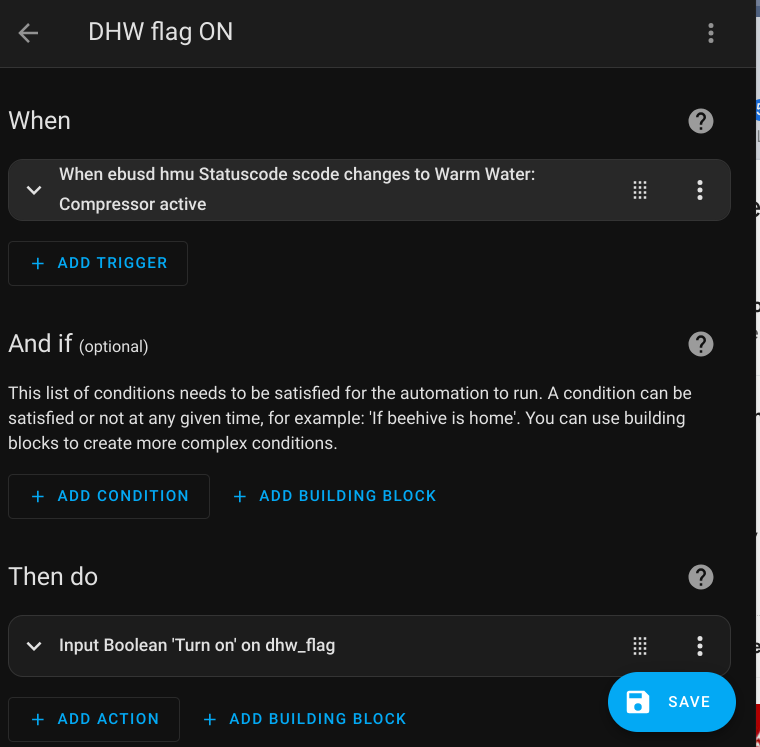760x747 pixels.
Task: Open help for the Then do section
Action: [701, 577]
